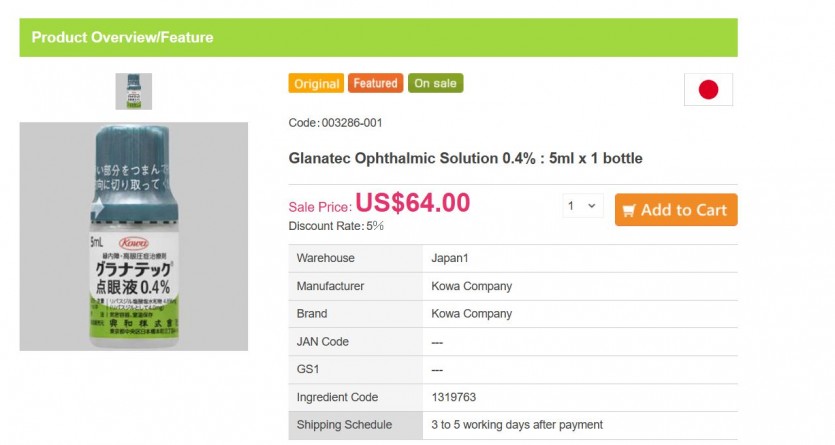Click the ingredient code 1319763

tap(454, 398)
